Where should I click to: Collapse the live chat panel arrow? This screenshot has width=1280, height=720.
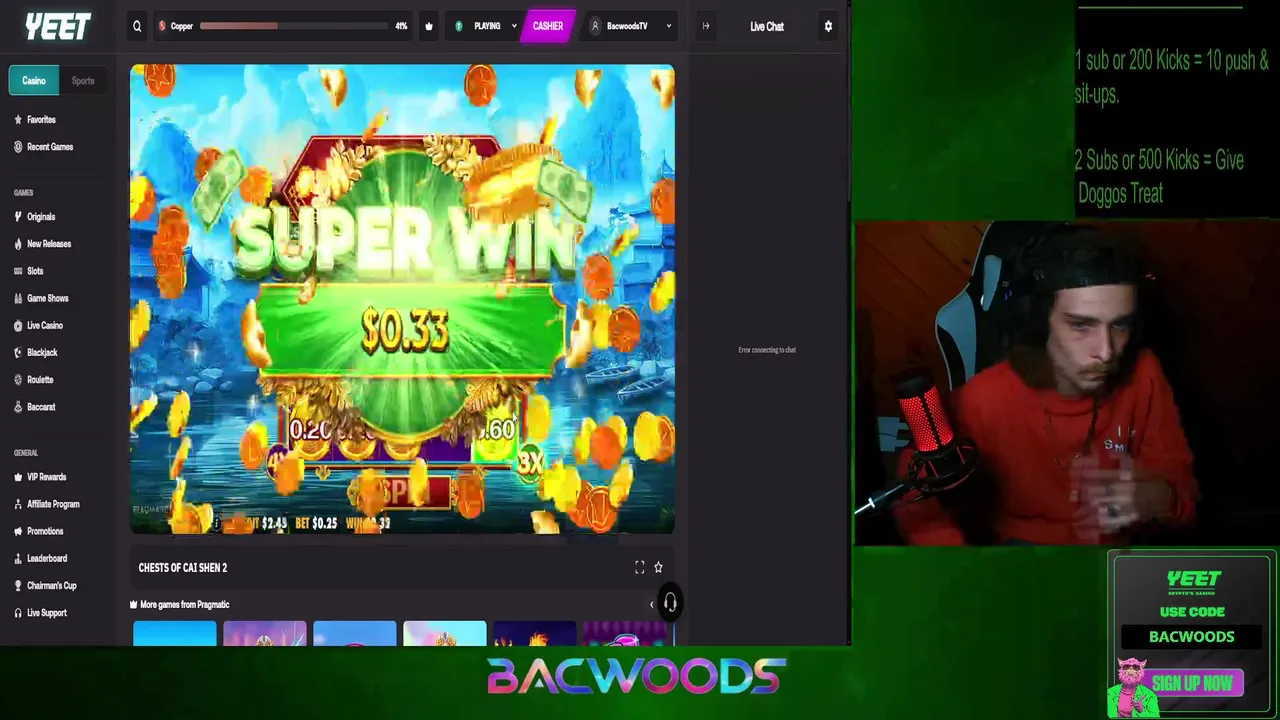pos(706,26)
